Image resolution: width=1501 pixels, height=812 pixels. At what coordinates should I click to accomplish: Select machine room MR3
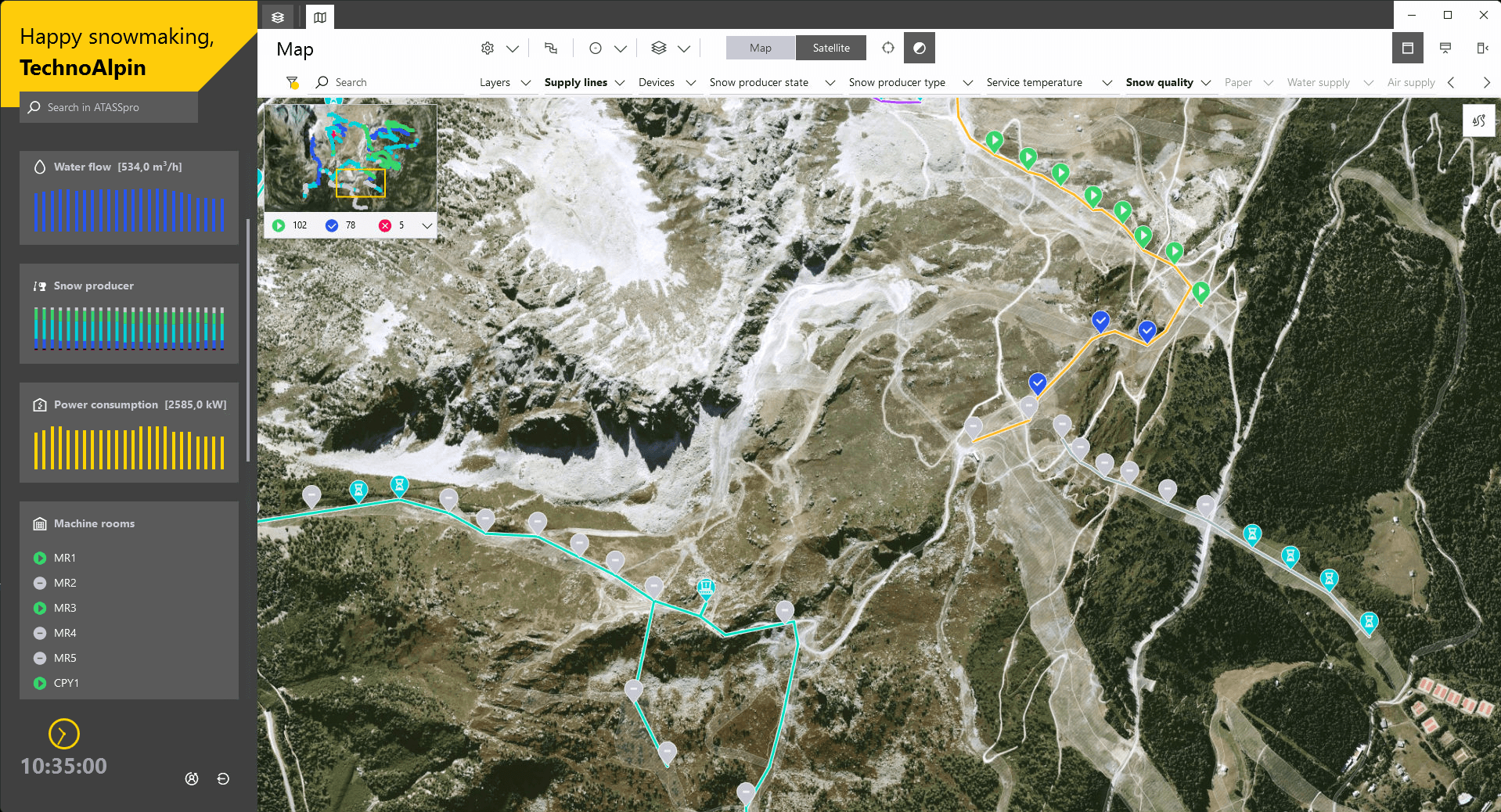click(x=65, y=608)
